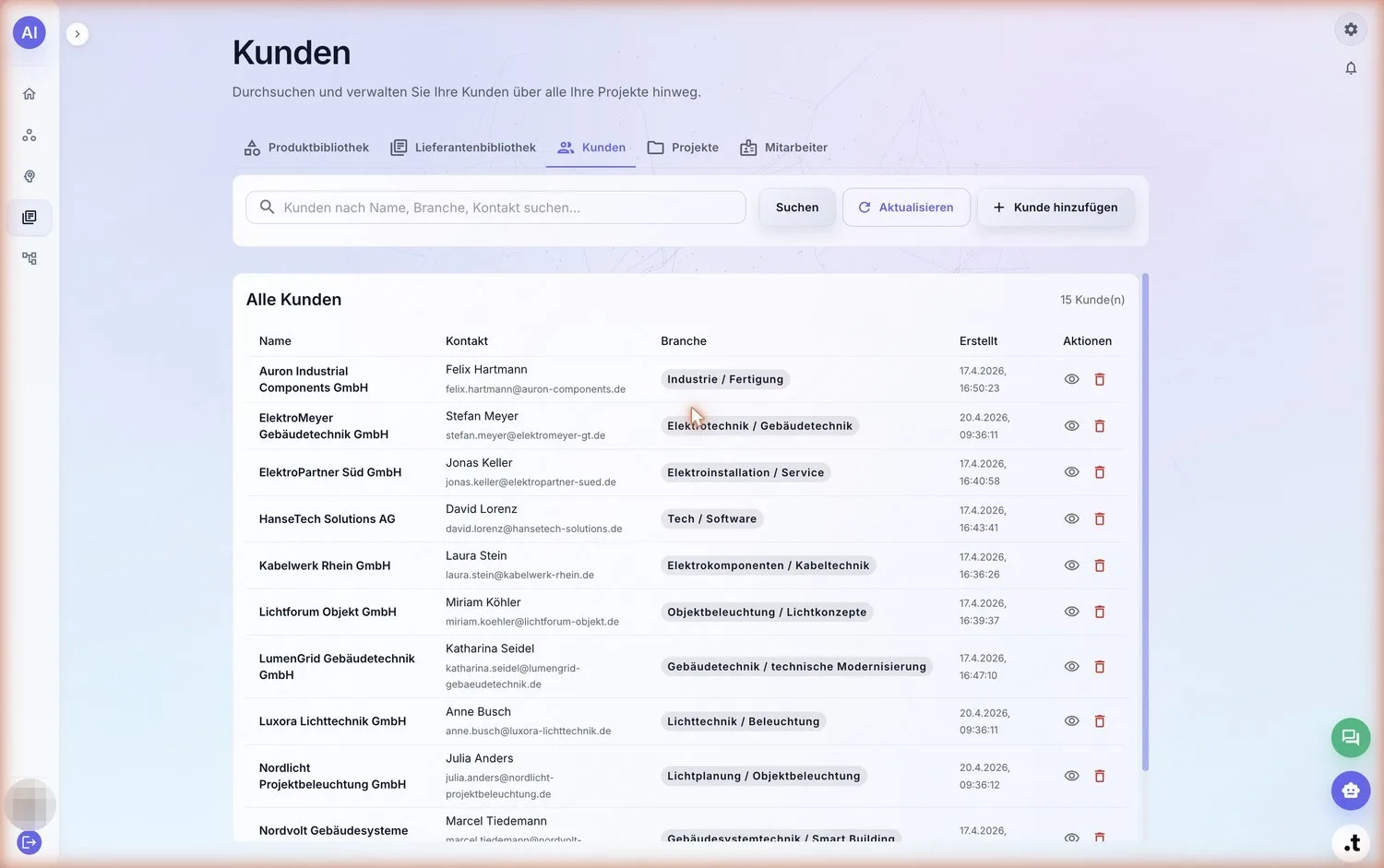This screenshot has width=1384, height=868.
Task: Focus the Kunden search input field
Action: click(495, 208)
